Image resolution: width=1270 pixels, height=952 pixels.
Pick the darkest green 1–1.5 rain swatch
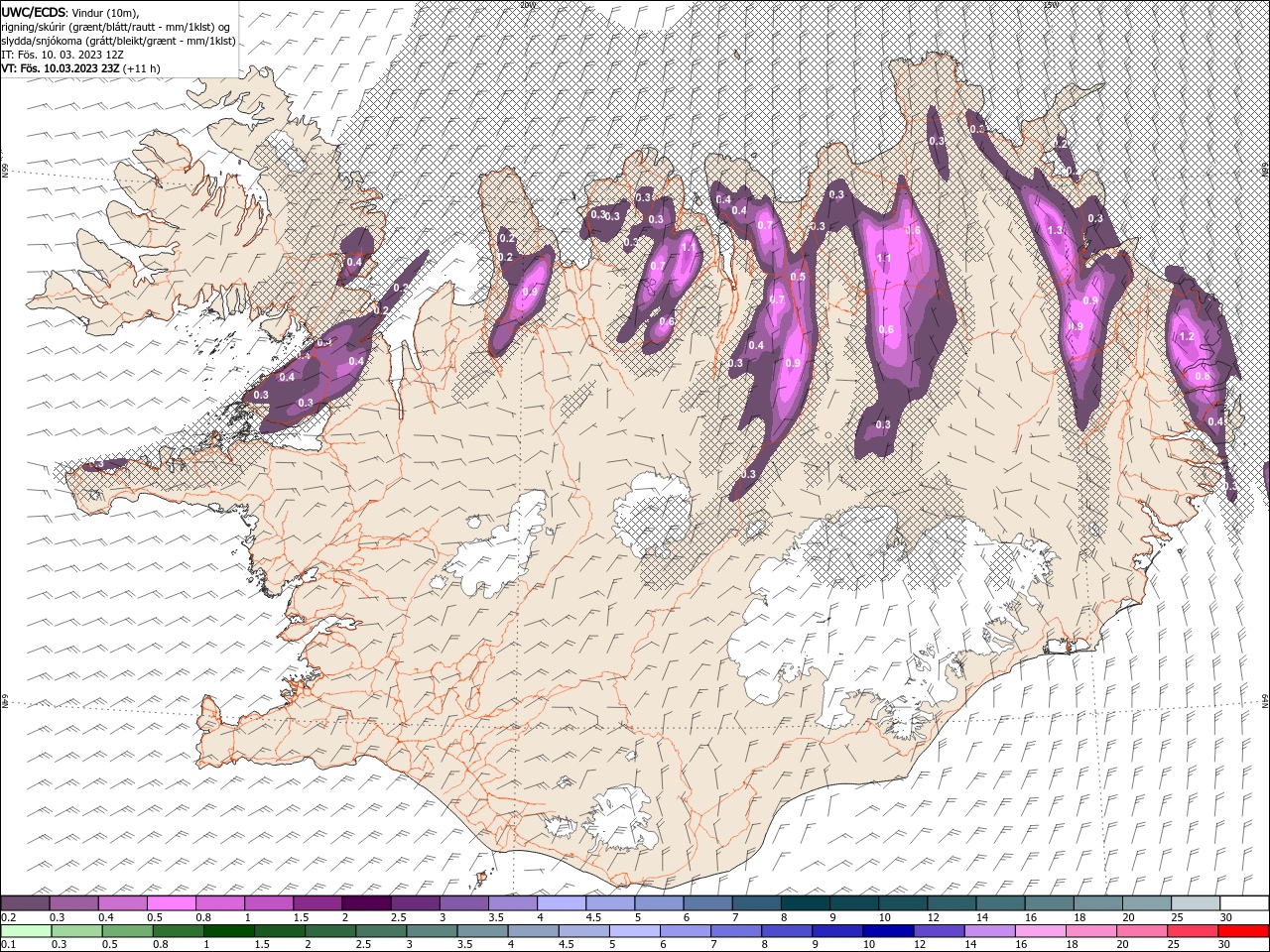227,931
